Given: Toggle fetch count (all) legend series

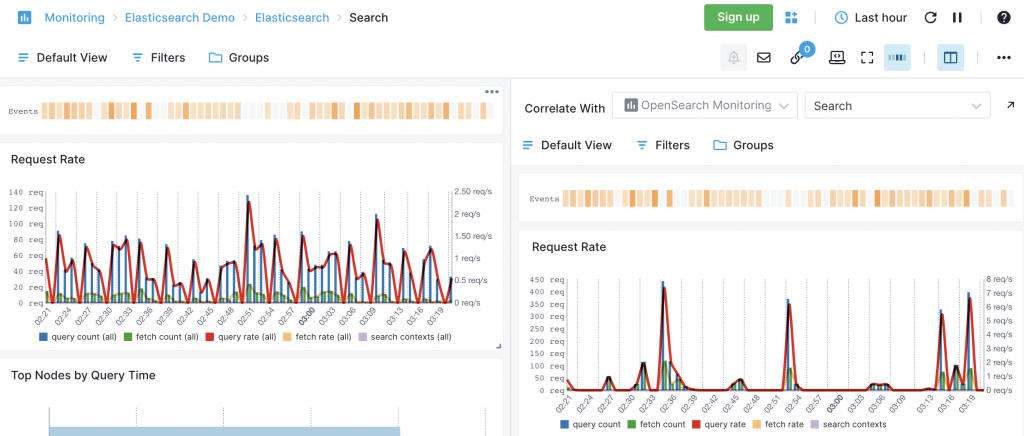Looking at the screenshot, I should 161,337.
